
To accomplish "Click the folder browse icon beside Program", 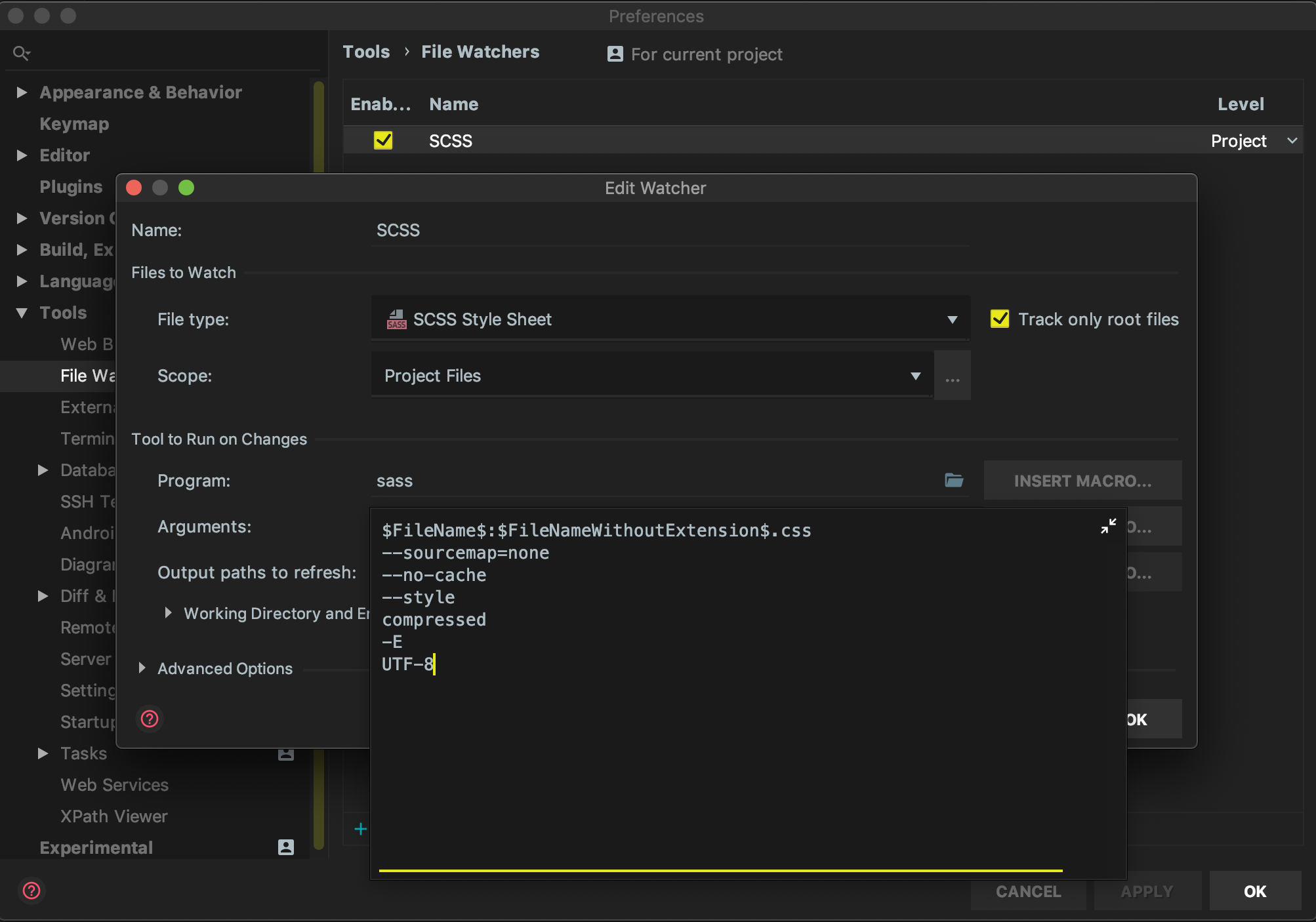I will click(x=954, y=481).
